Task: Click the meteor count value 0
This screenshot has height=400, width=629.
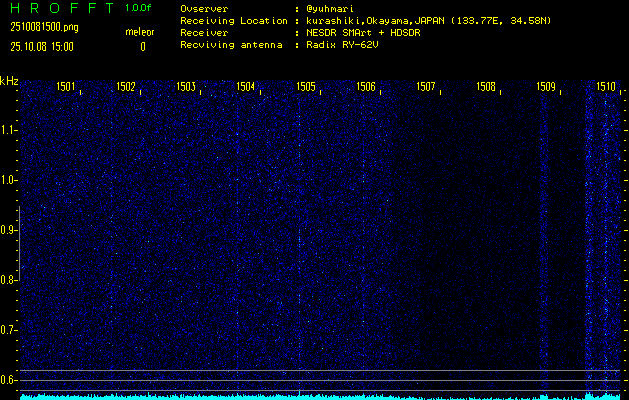Action: [143, 47]
